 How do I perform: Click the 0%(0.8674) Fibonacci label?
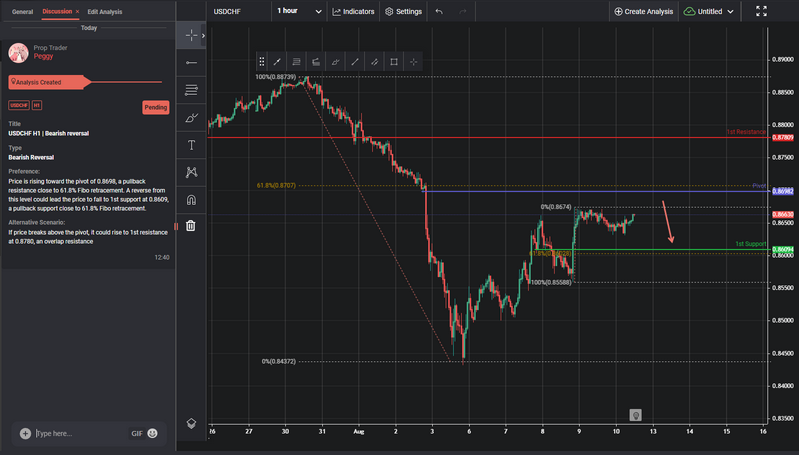coord(556,207)
